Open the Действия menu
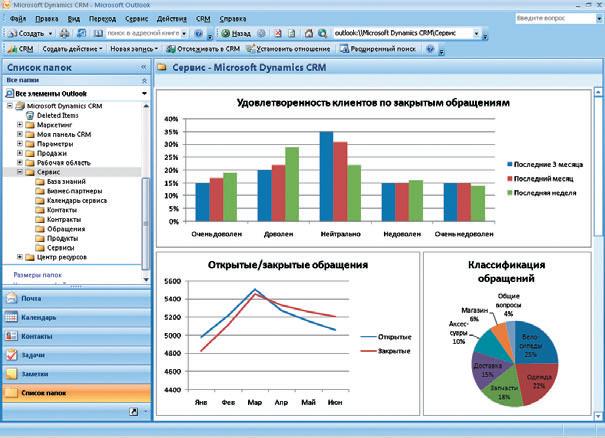The height and width of the screenshot is (438, 605). (172, 19)
